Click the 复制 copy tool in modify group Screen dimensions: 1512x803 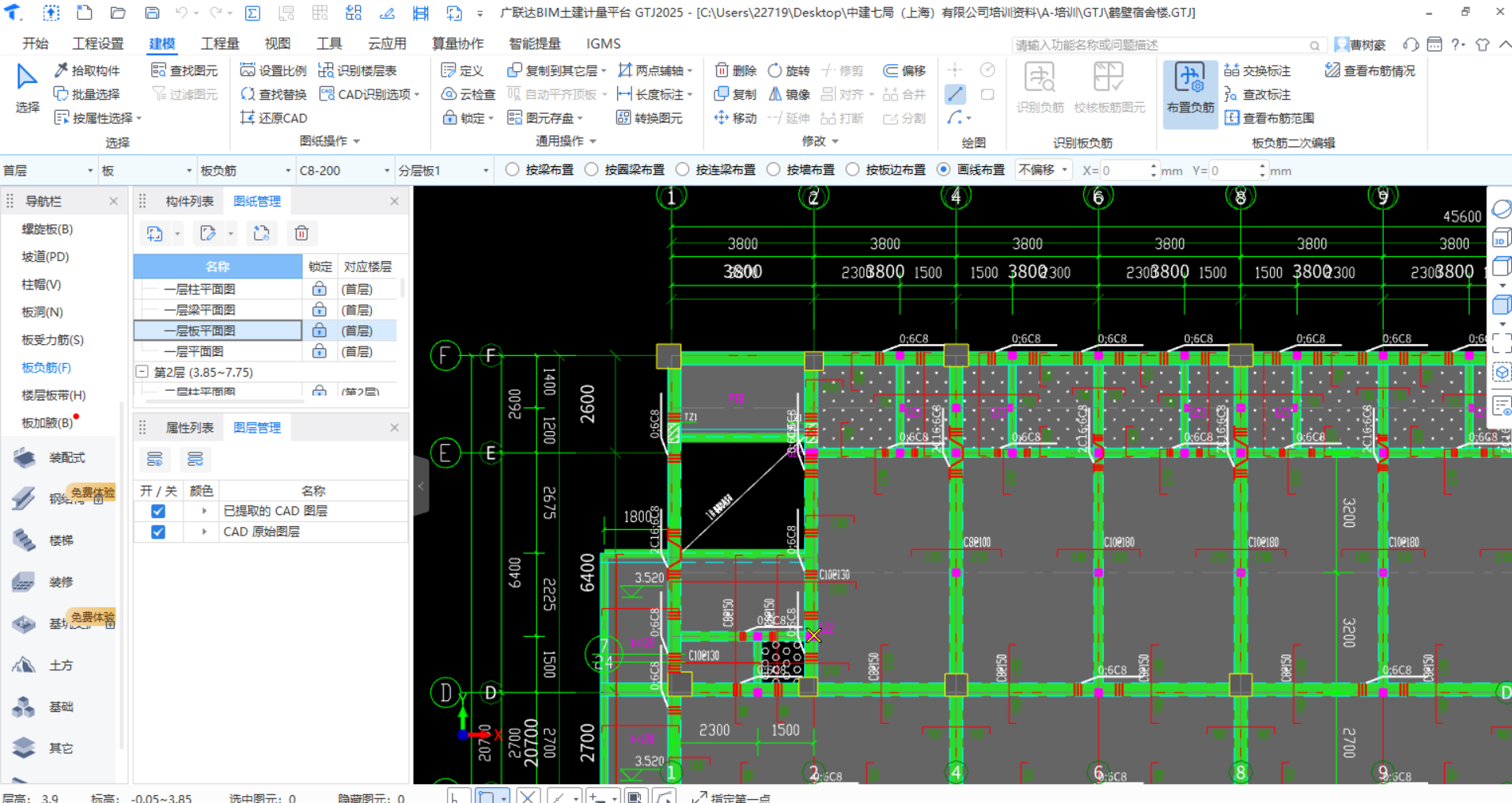[x=736, y=94]
